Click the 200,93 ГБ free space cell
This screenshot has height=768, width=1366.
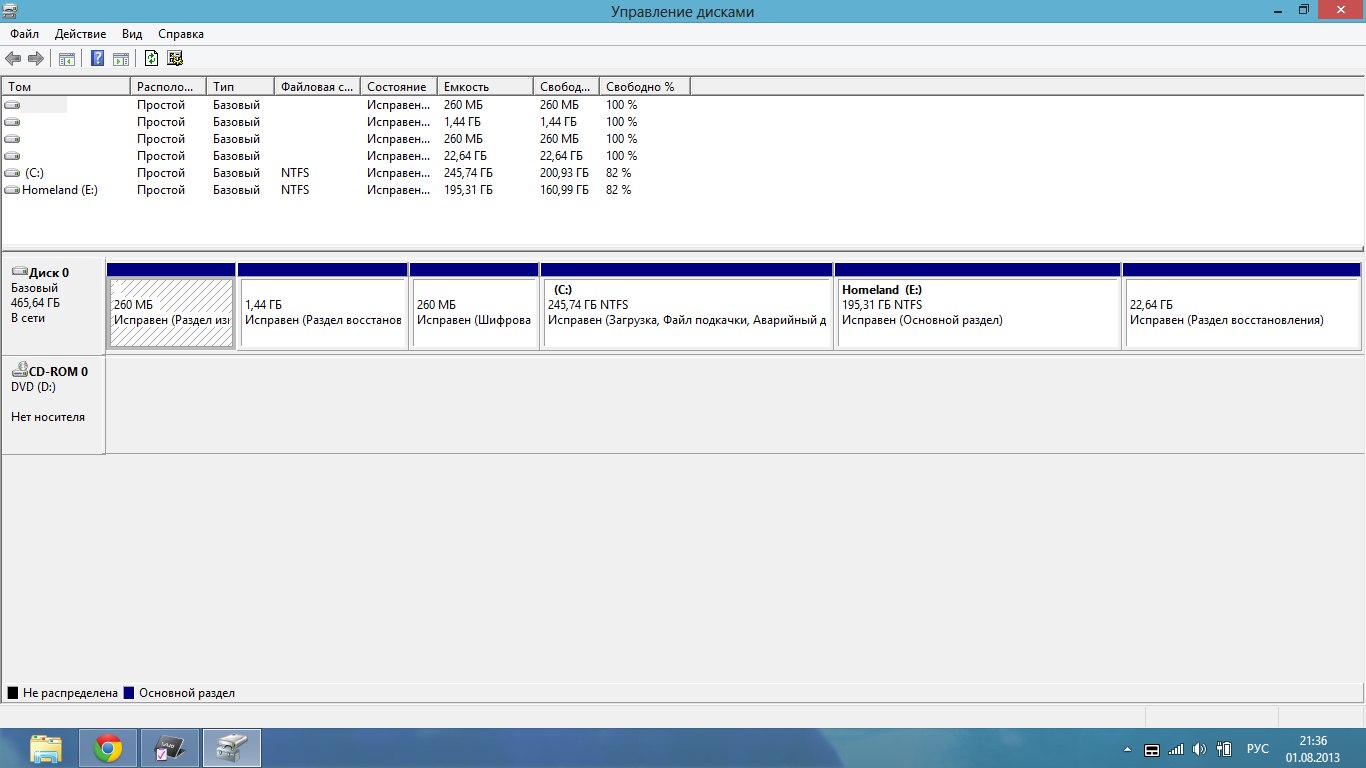click(565, 173)
